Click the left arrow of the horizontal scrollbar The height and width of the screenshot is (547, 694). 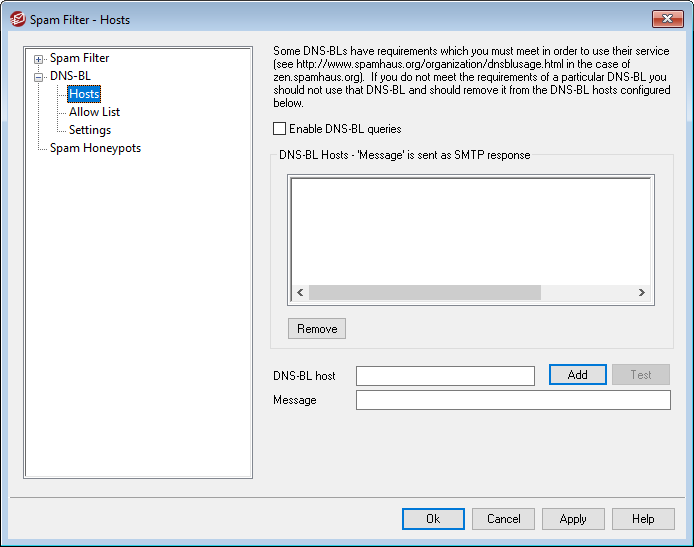pyautogui.click(x=299, y=293)
